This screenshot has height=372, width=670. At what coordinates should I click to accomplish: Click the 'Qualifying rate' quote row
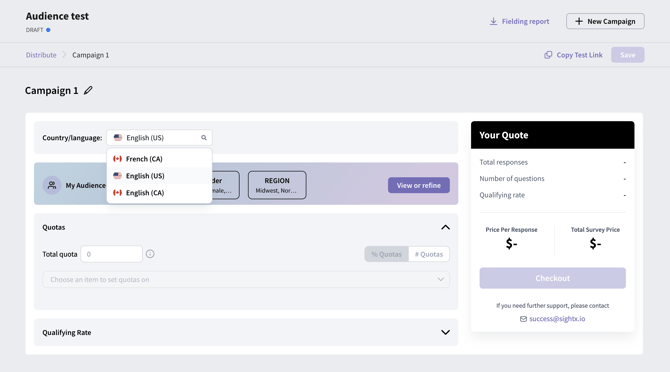552,195
